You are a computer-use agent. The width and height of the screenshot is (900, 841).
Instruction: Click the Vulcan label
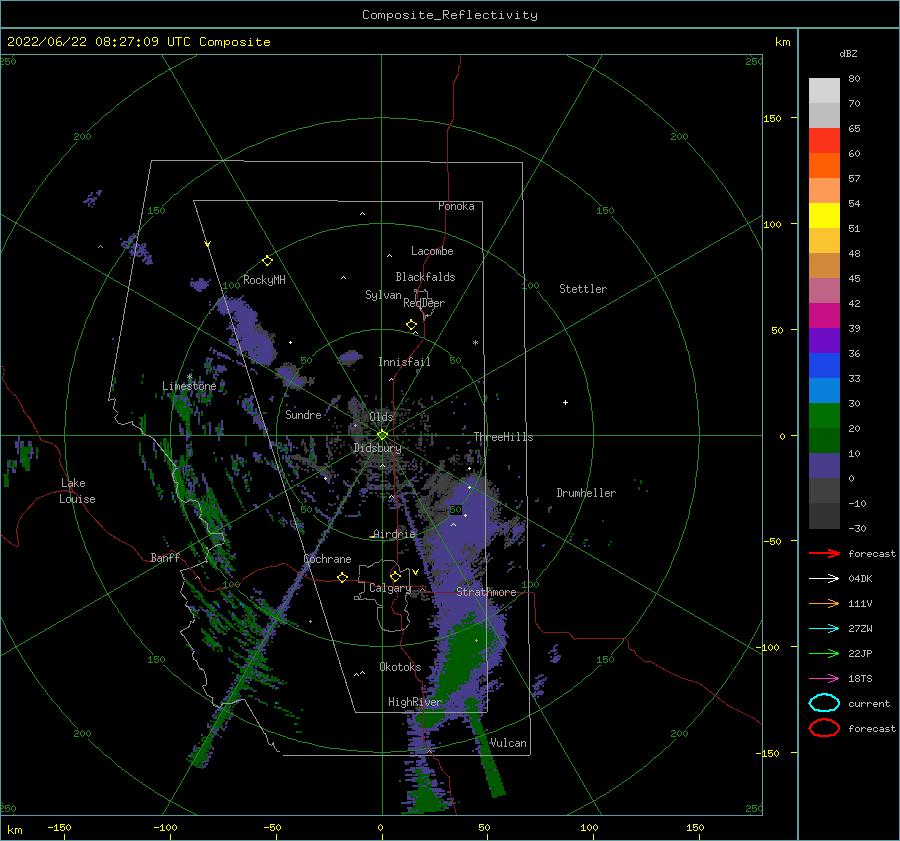(x=508, y=743)
